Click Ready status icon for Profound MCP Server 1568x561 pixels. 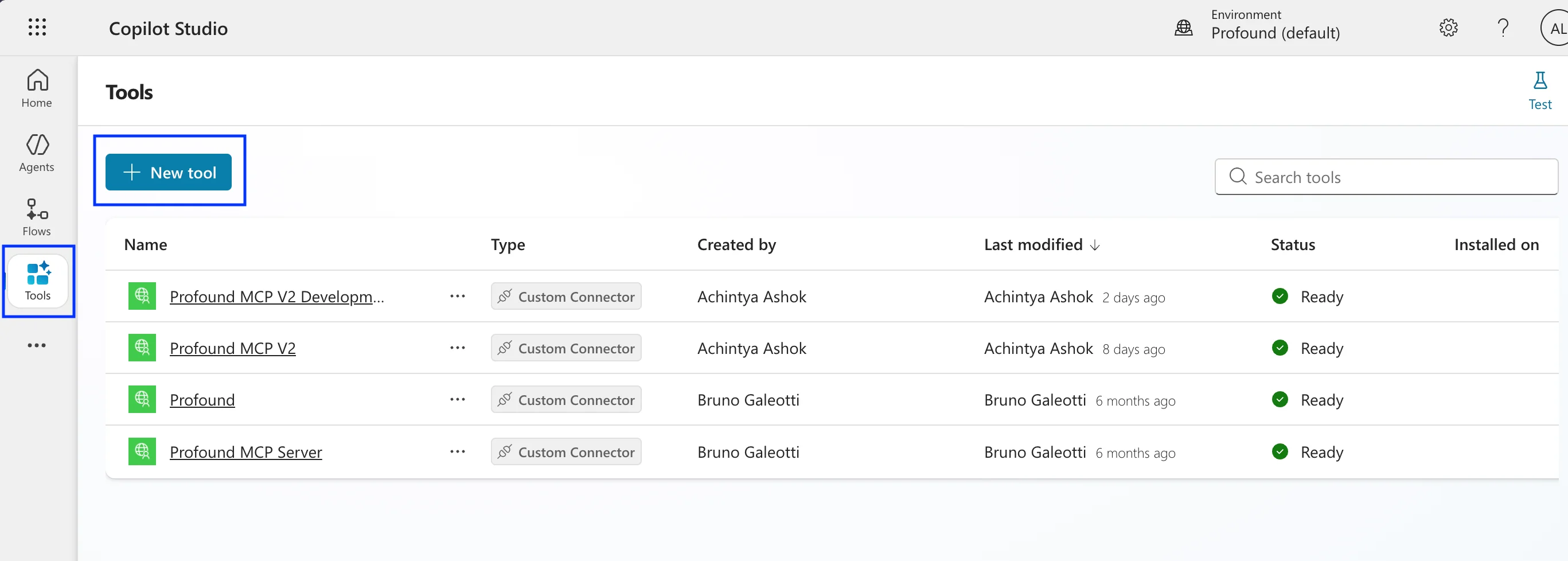coord(1280,452)
